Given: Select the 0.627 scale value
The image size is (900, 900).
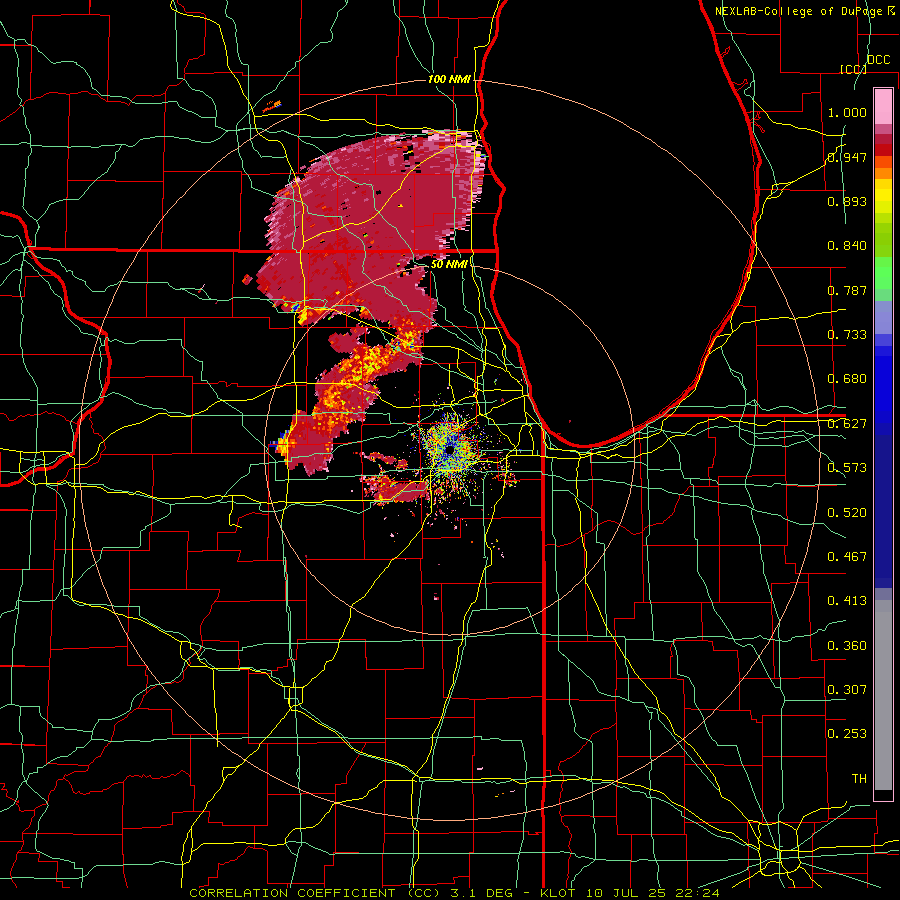Looking at the screenshot, I should (x=847, y=424).
